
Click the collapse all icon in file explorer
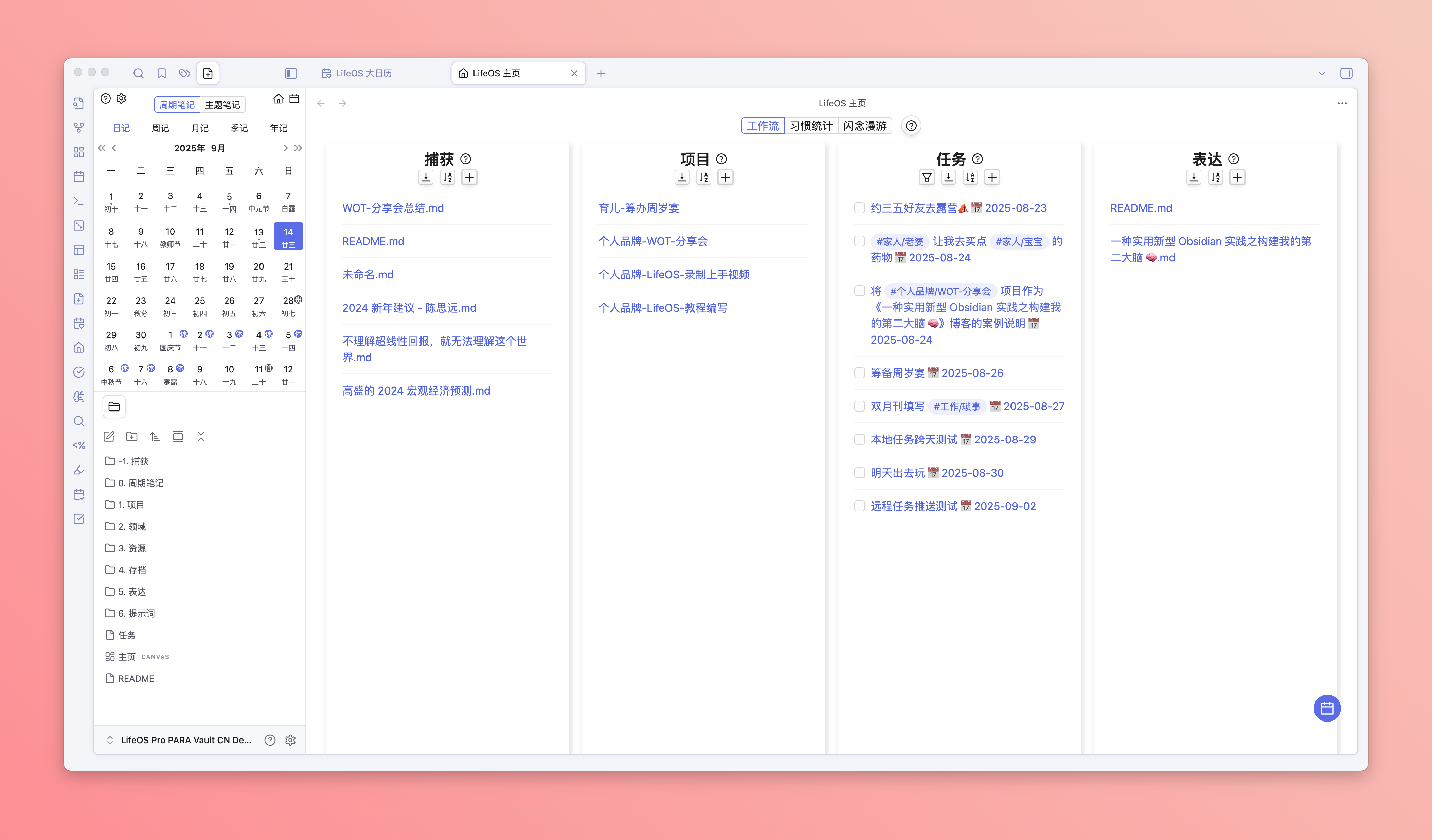point(201,436)
